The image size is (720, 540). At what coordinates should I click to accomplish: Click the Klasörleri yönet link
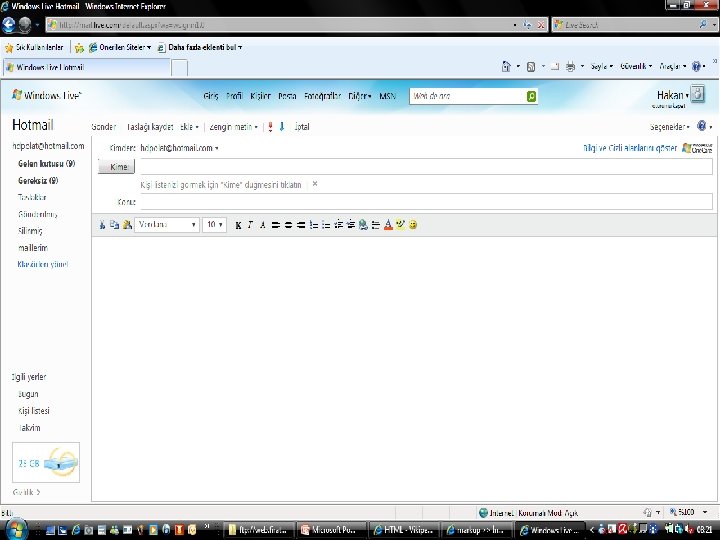point(42,264)
